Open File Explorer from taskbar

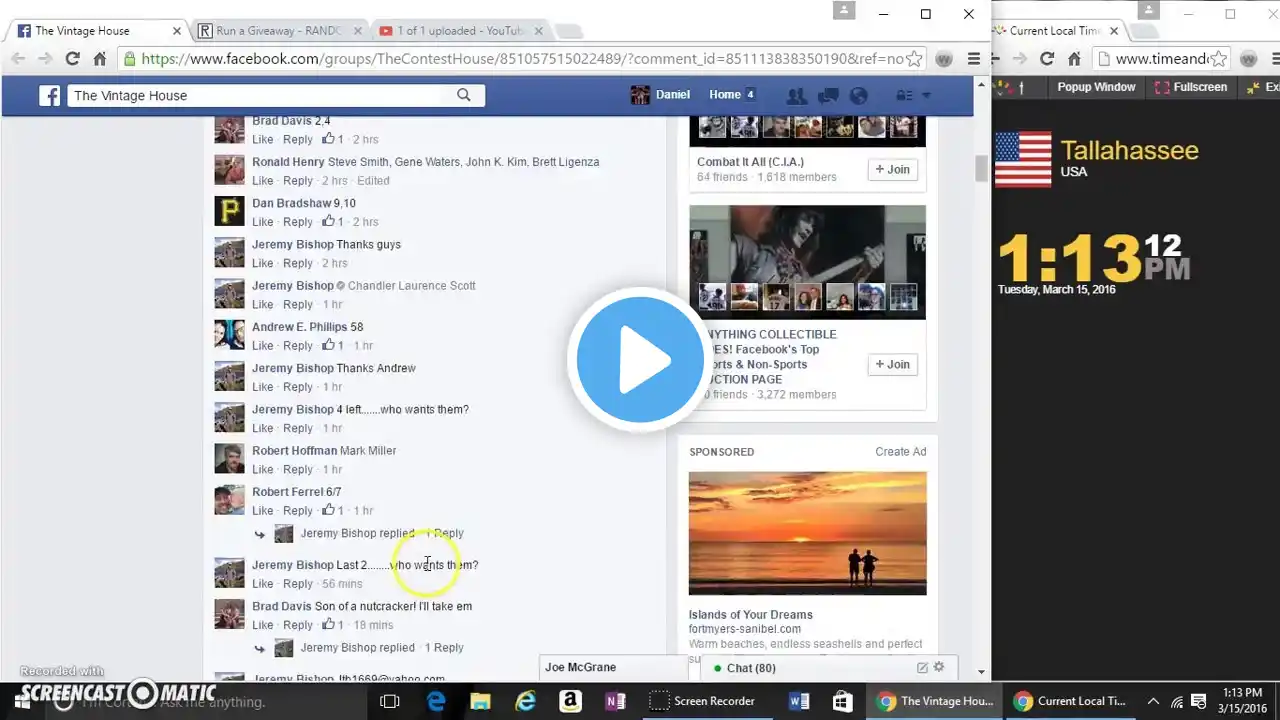481,701
